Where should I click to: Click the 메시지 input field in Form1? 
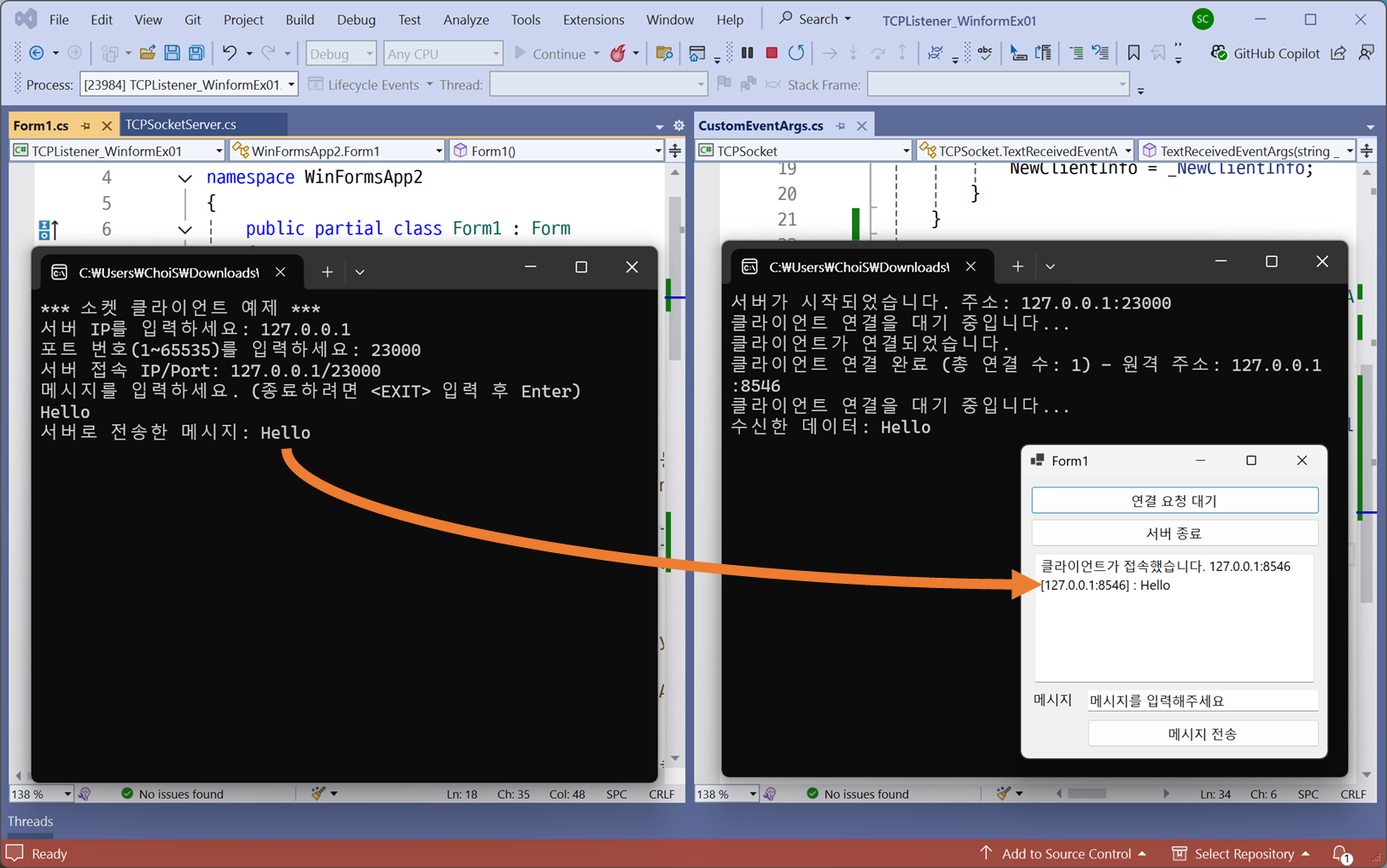click(x=1203, y=700)
